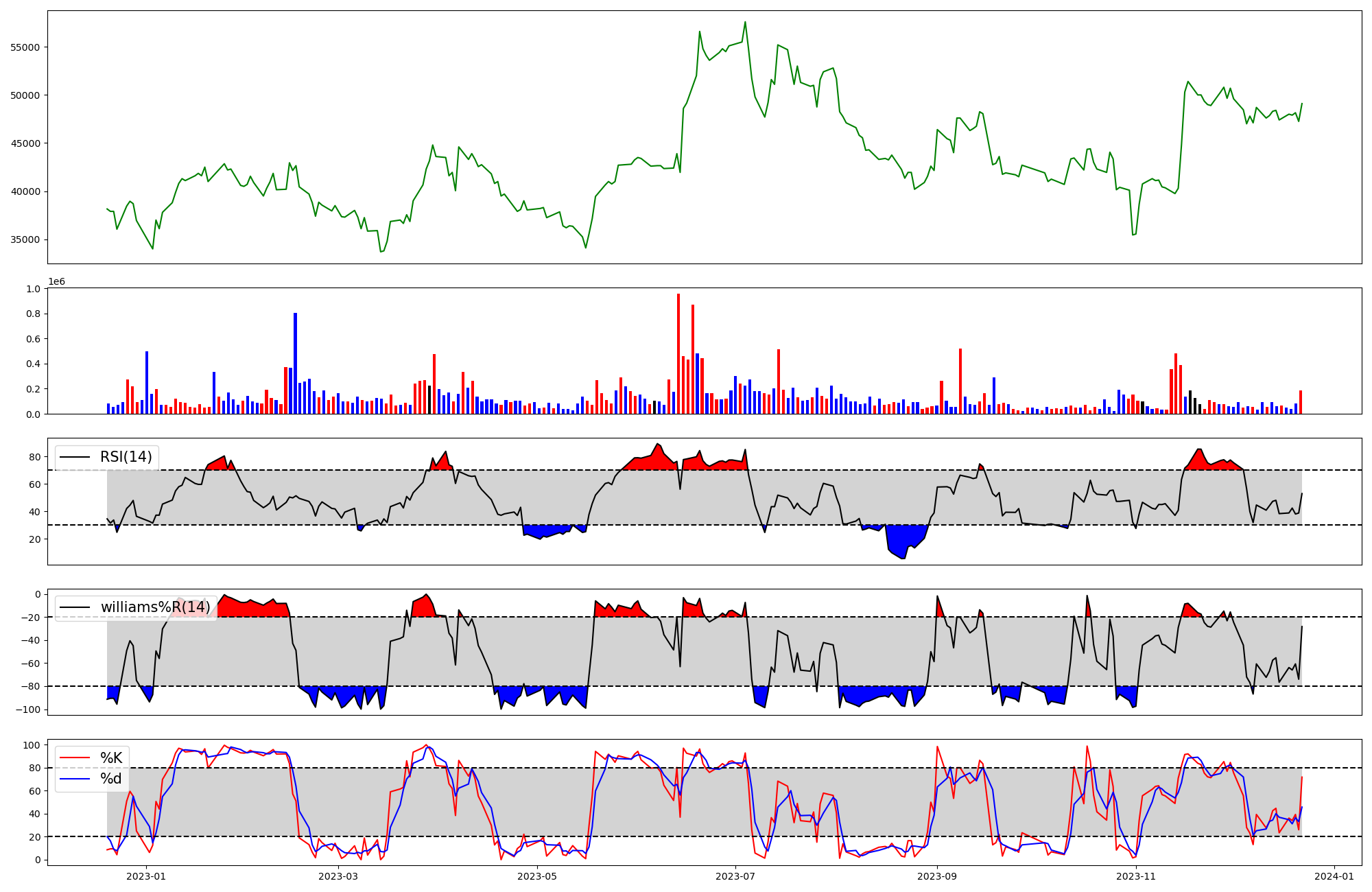Click the red %K line sample in legend
The image size is (1372, 892).
point(75,758)
